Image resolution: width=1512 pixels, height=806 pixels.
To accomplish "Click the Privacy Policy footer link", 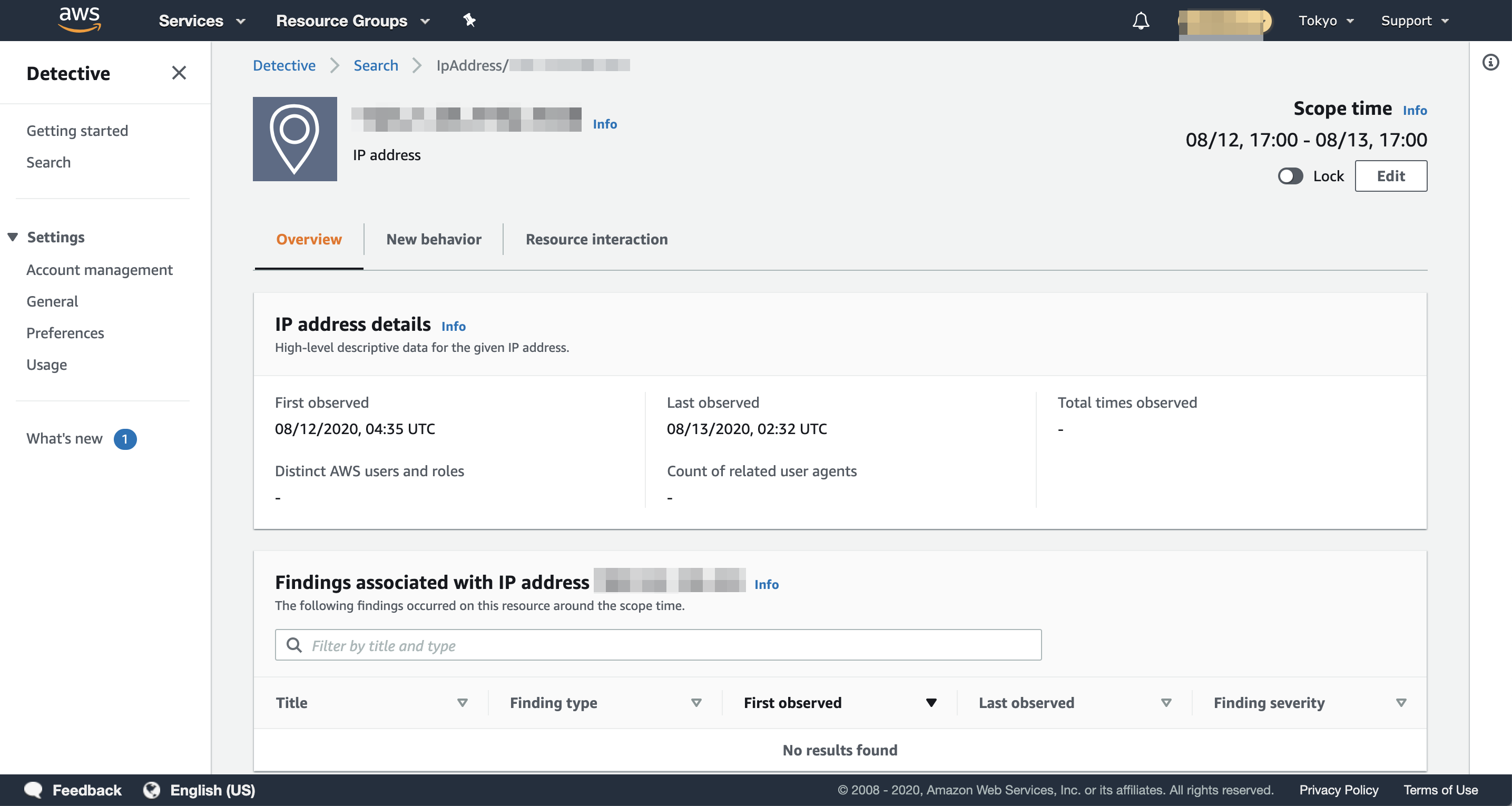I will click(1338, 790).
